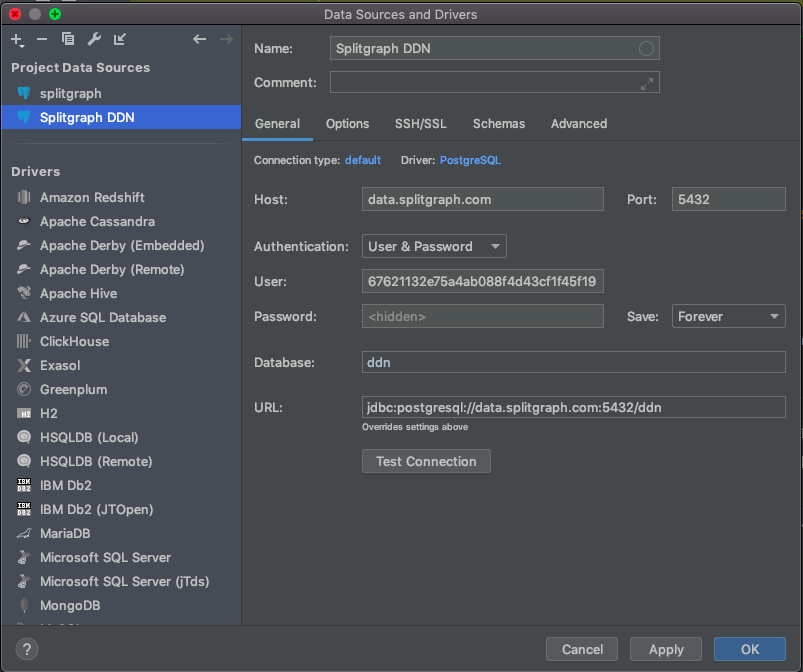
Task: Click the User field
Action: point(482,281)
